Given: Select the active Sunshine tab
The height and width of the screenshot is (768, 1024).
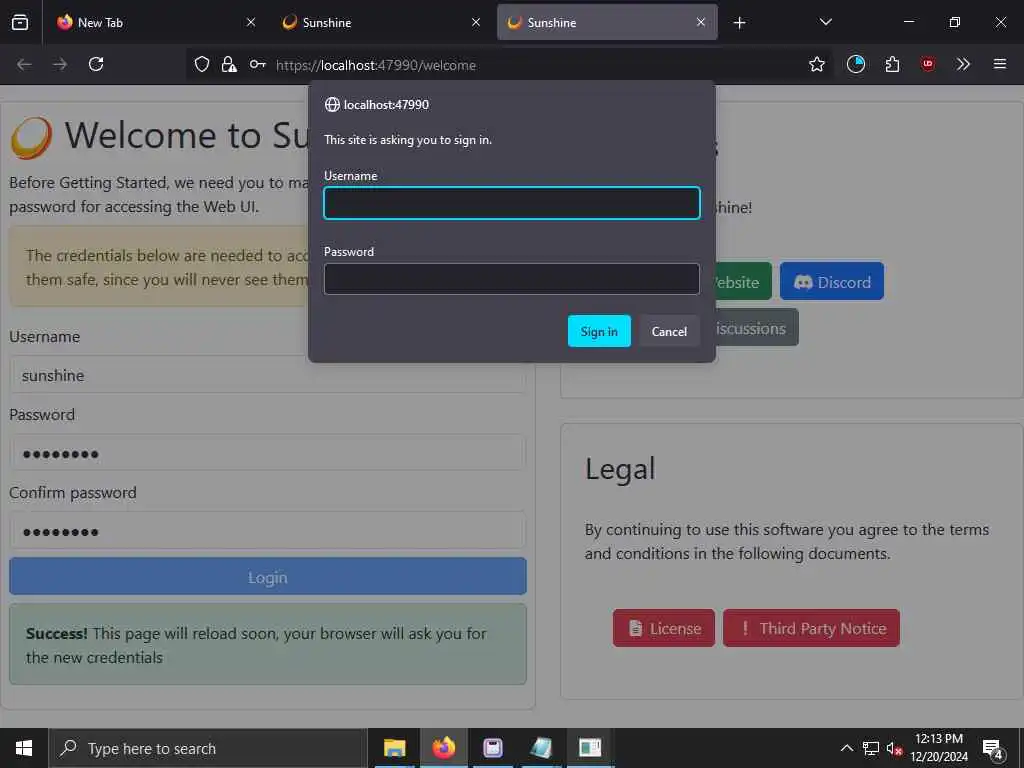Looking at the screenshot, I should click(x=607, y=22).
